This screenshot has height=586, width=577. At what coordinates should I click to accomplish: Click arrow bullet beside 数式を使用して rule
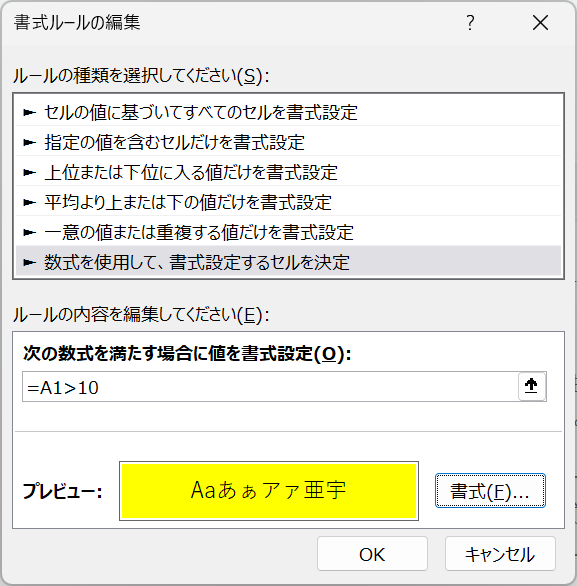click(29, 262)
